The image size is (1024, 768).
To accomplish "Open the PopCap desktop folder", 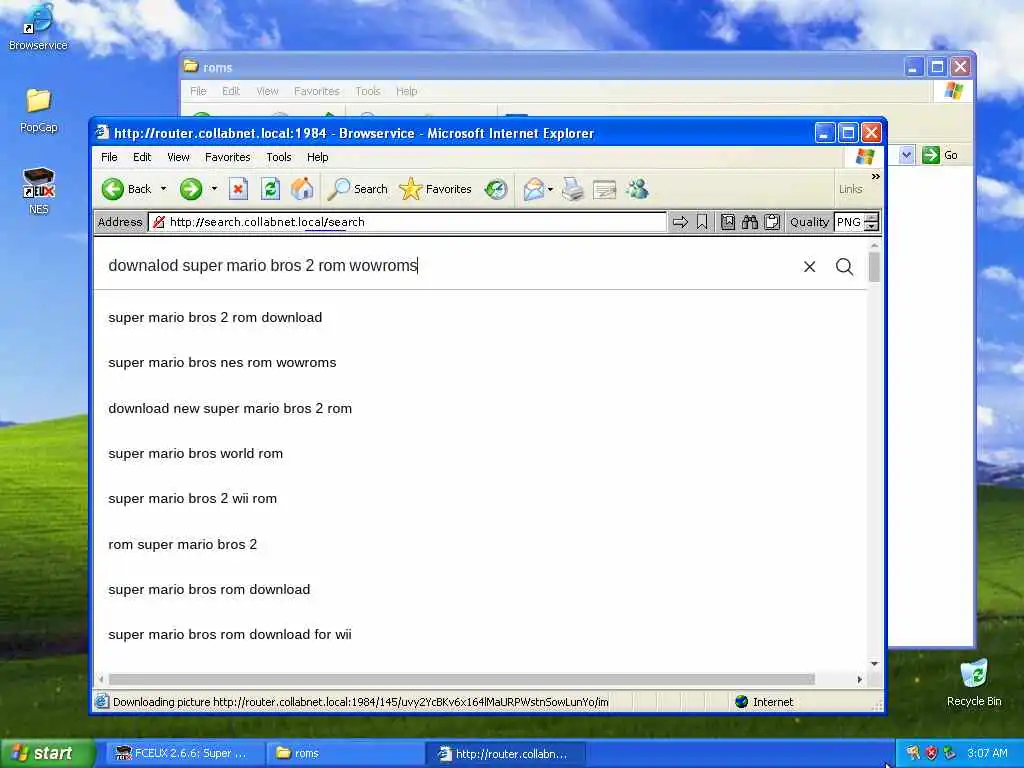I will 39,110.
